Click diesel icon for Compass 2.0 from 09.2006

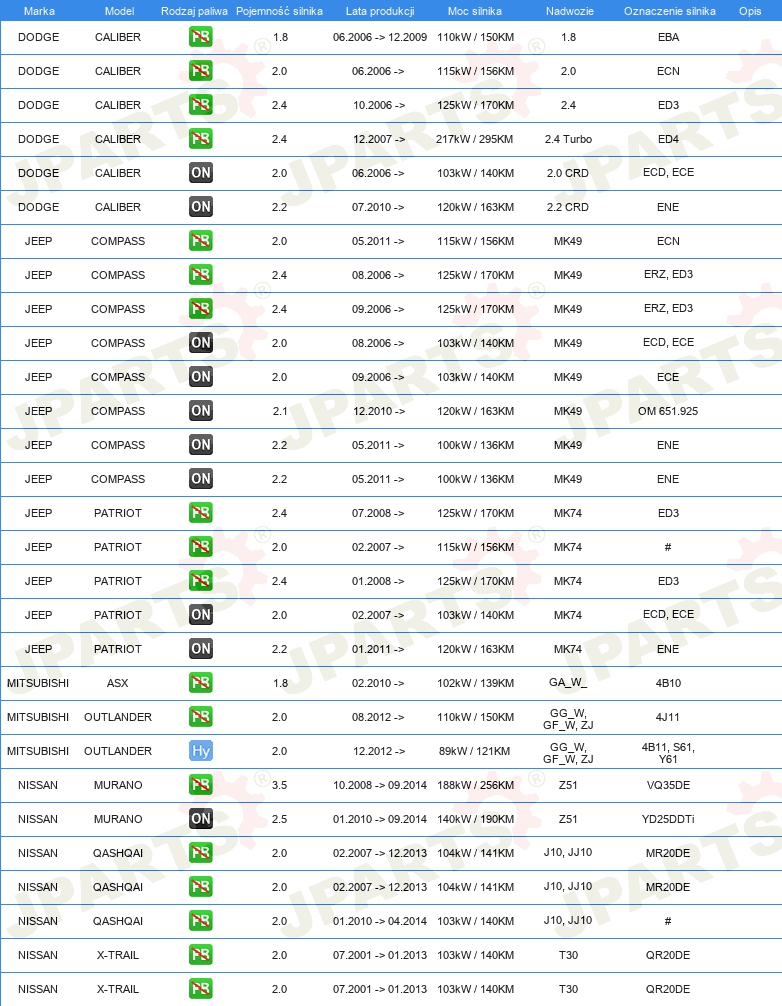(x=201, y=377)
